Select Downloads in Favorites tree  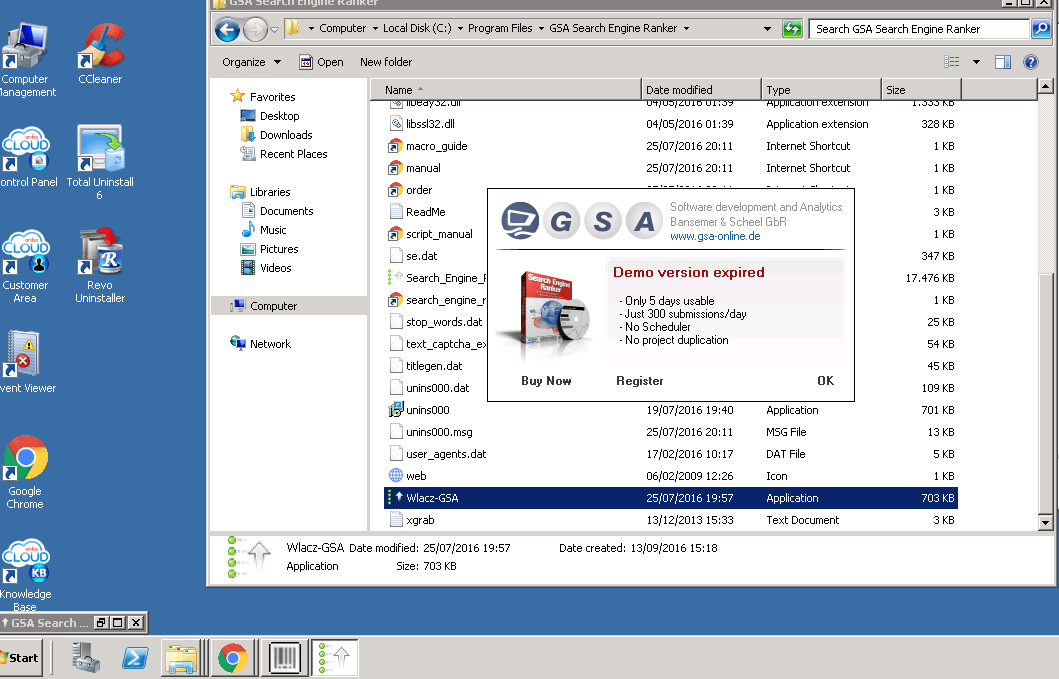tap(286, 135)
